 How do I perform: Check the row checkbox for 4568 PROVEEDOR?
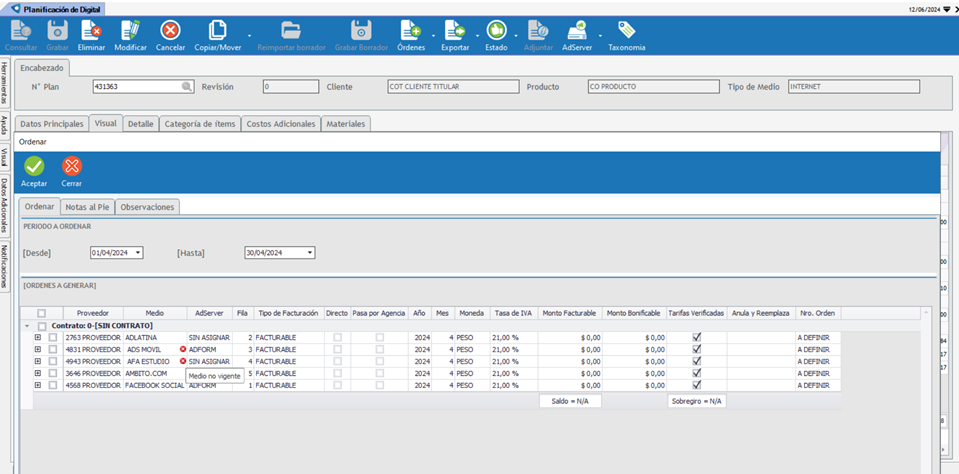pos(53,385)
